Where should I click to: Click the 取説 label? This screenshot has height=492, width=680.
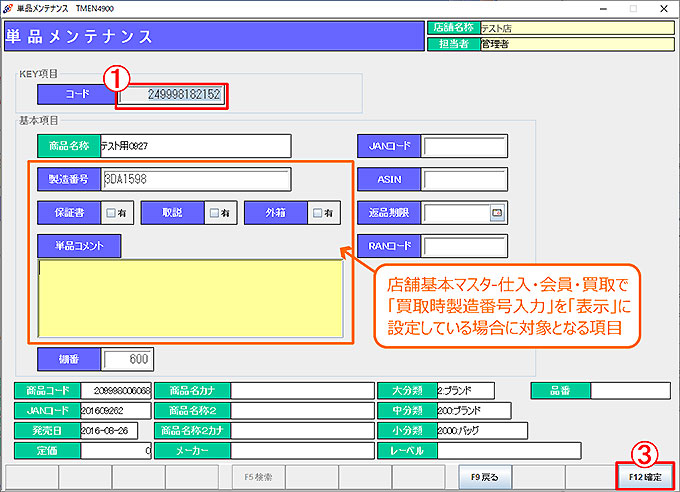[x=172, y=213]
